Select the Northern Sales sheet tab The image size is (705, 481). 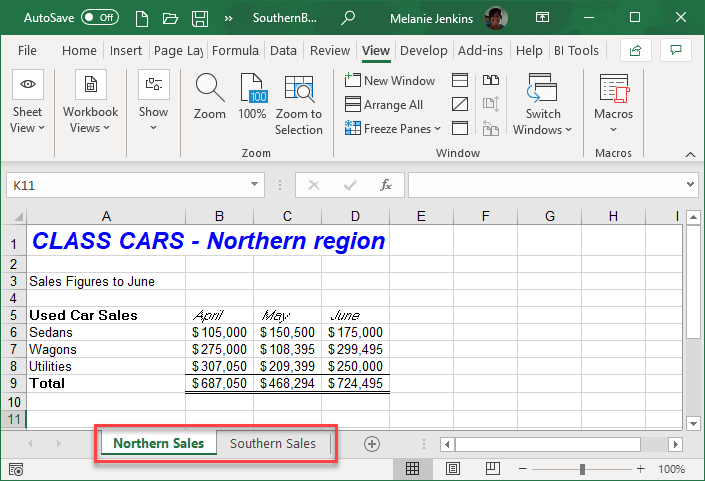coord(159,443)
